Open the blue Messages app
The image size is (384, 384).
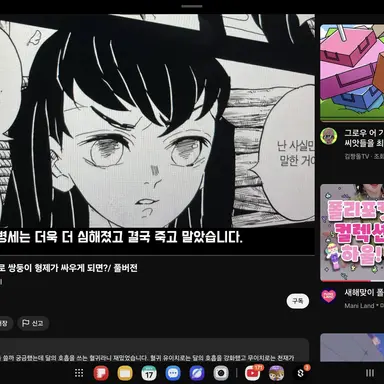click(173, 373)
